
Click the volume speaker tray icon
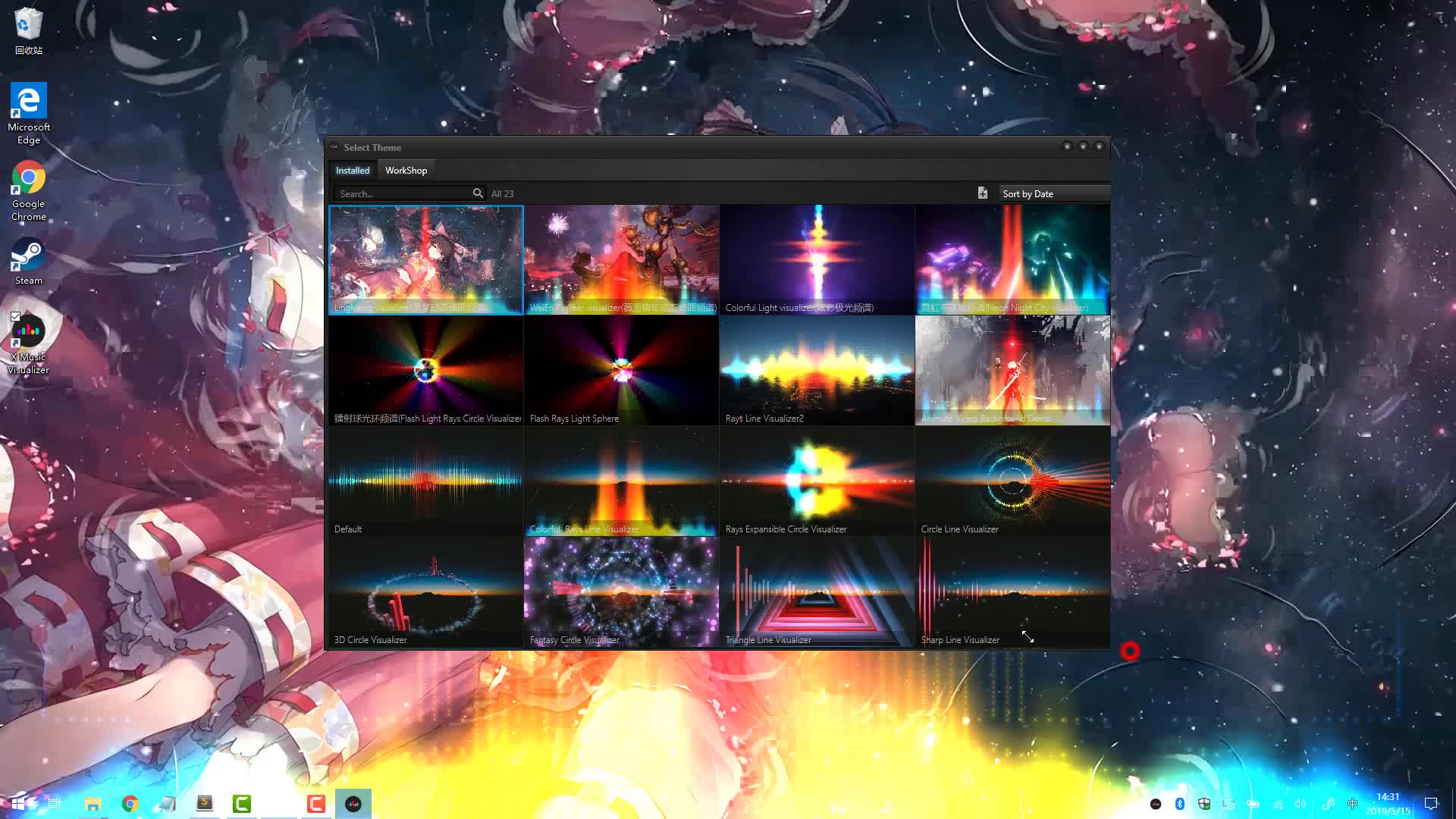(1301, 804)
